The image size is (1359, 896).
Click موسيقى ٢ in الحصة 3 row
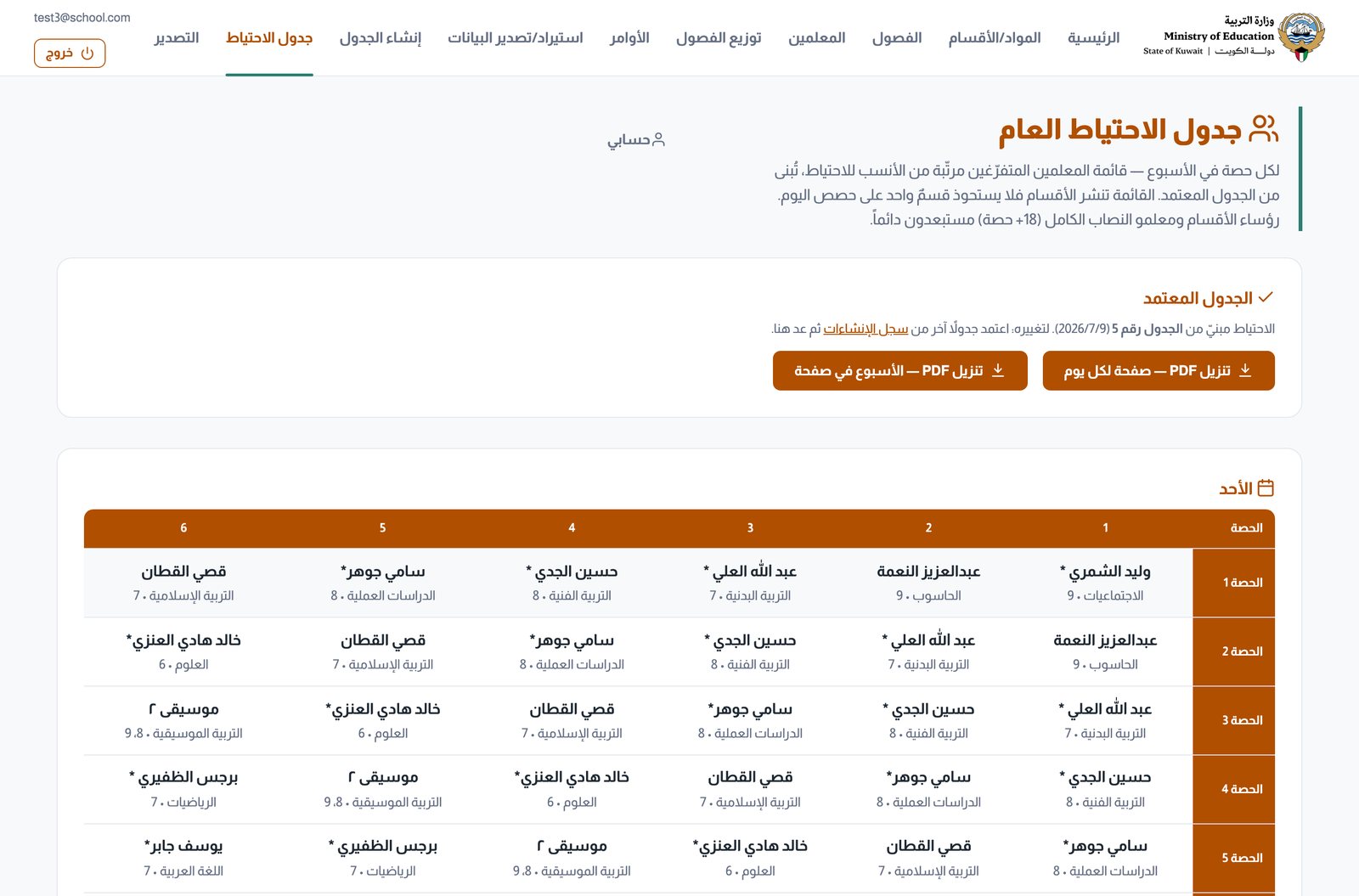[x=183, y=709]
